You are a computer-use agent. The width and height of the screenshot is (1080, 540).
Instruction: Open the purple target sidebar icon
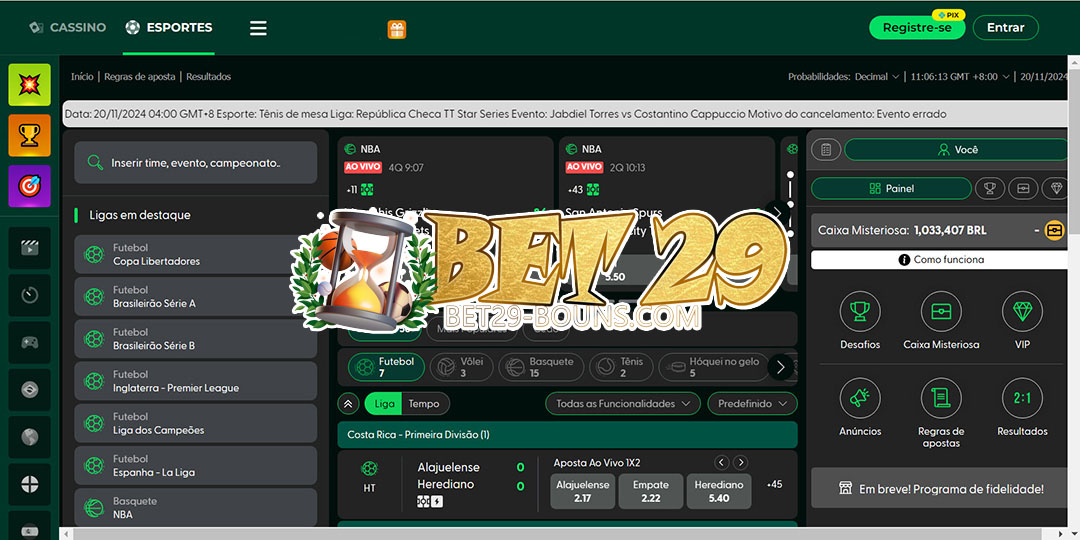pos(30,186)
